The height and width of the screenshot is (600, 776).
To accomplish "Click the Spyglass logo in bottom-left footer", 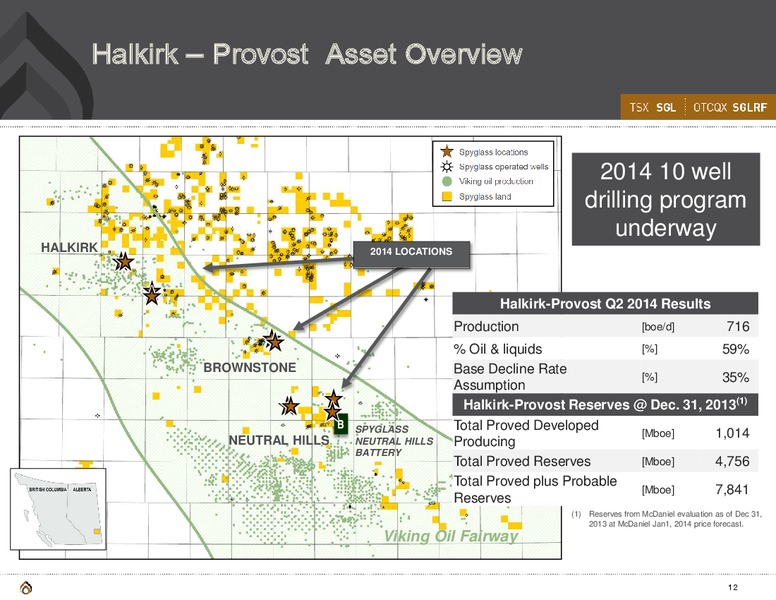I will point(26,588).
